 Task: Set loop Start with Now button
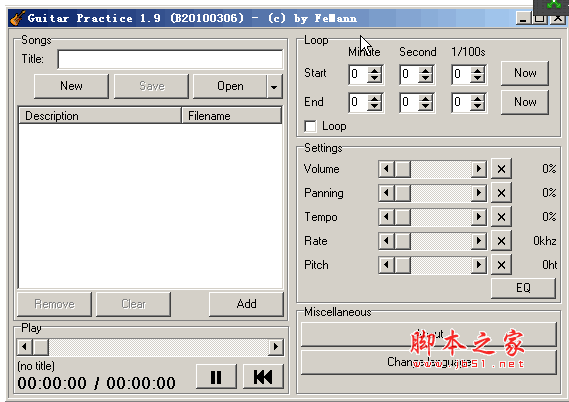tap(525, 73)
